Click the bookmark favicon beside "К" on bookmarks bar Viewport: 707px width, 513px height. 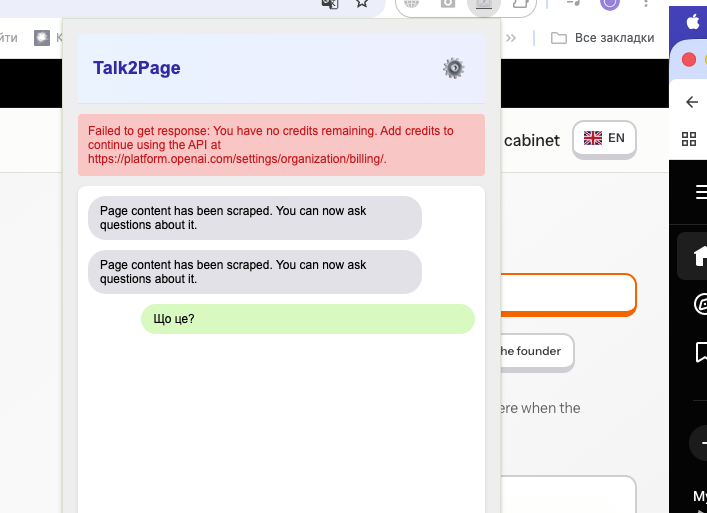point(42,38)
